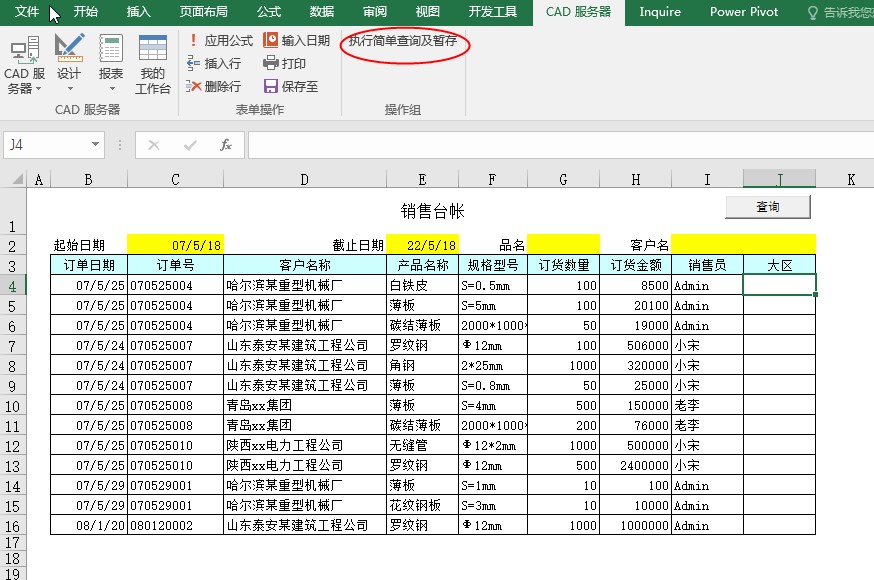Click the 应用公式 icon
The width and height of the screenshot is (874, 580).
[x=194, y=41]
